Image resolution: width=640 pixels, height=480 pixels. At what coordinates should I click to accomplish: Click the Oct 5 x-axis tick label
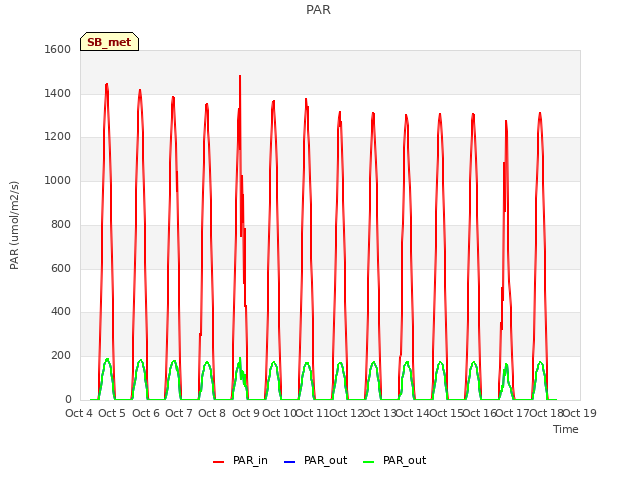pos(112,413)
